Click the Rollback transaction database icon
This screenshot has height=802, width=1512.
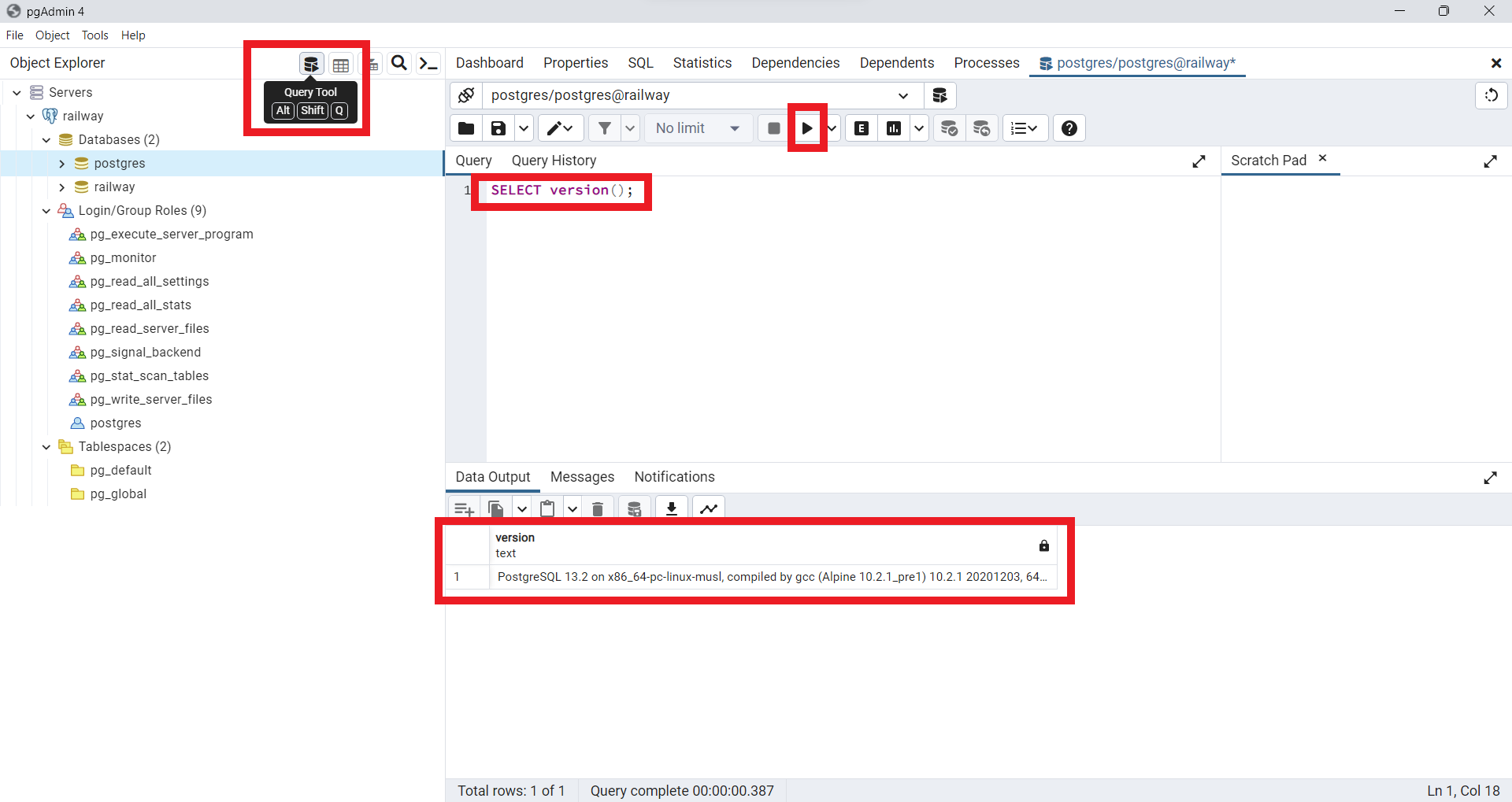click(x=981, y=128)
